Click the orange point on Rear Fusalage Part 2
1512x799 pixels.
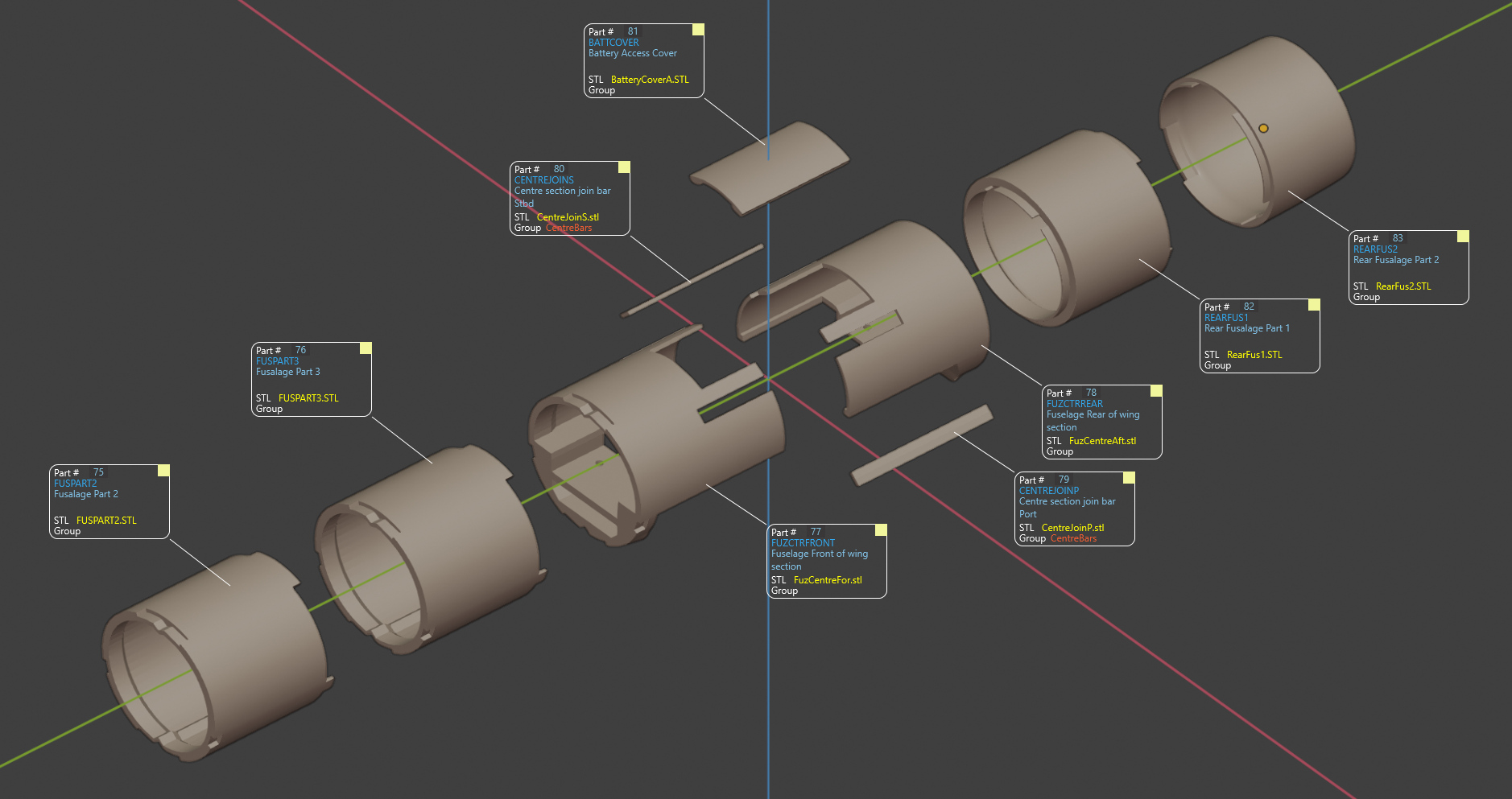[x=1263, y=128]
